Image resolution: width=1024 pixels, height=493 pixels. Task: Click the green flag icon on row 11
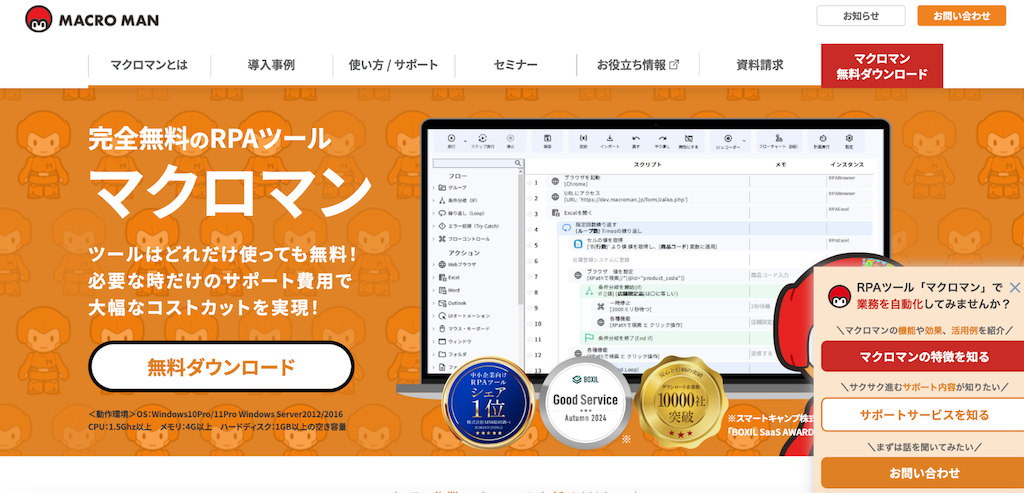[588, 338]
